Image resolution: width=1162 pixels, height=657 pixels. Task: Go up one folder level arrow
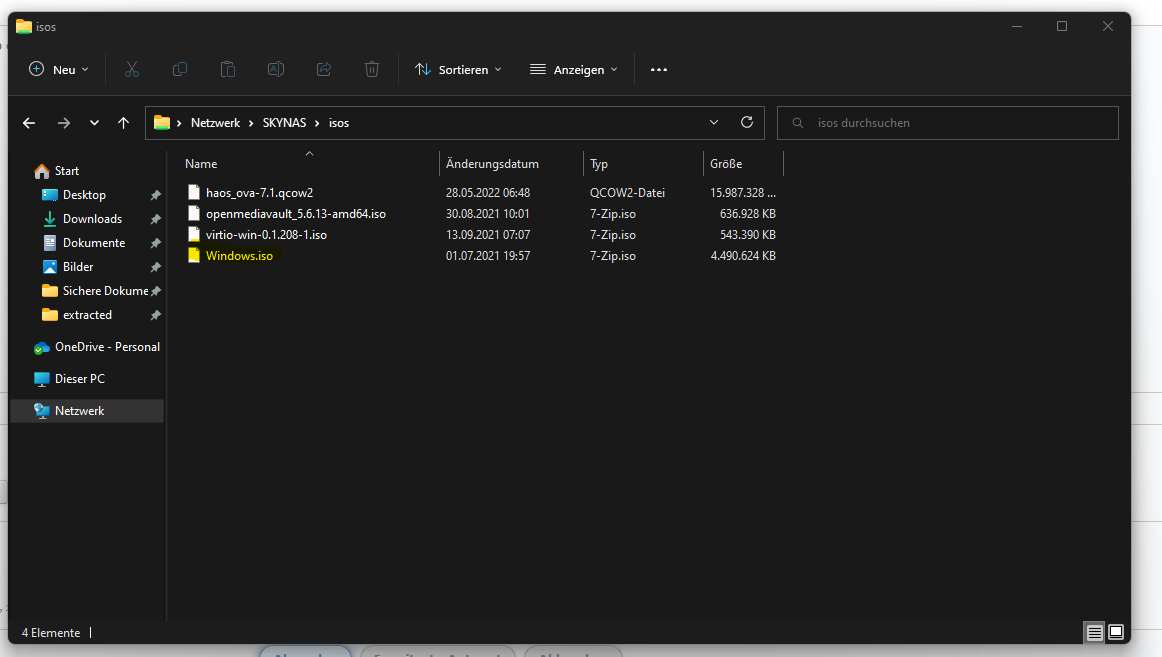click(123, 123)
